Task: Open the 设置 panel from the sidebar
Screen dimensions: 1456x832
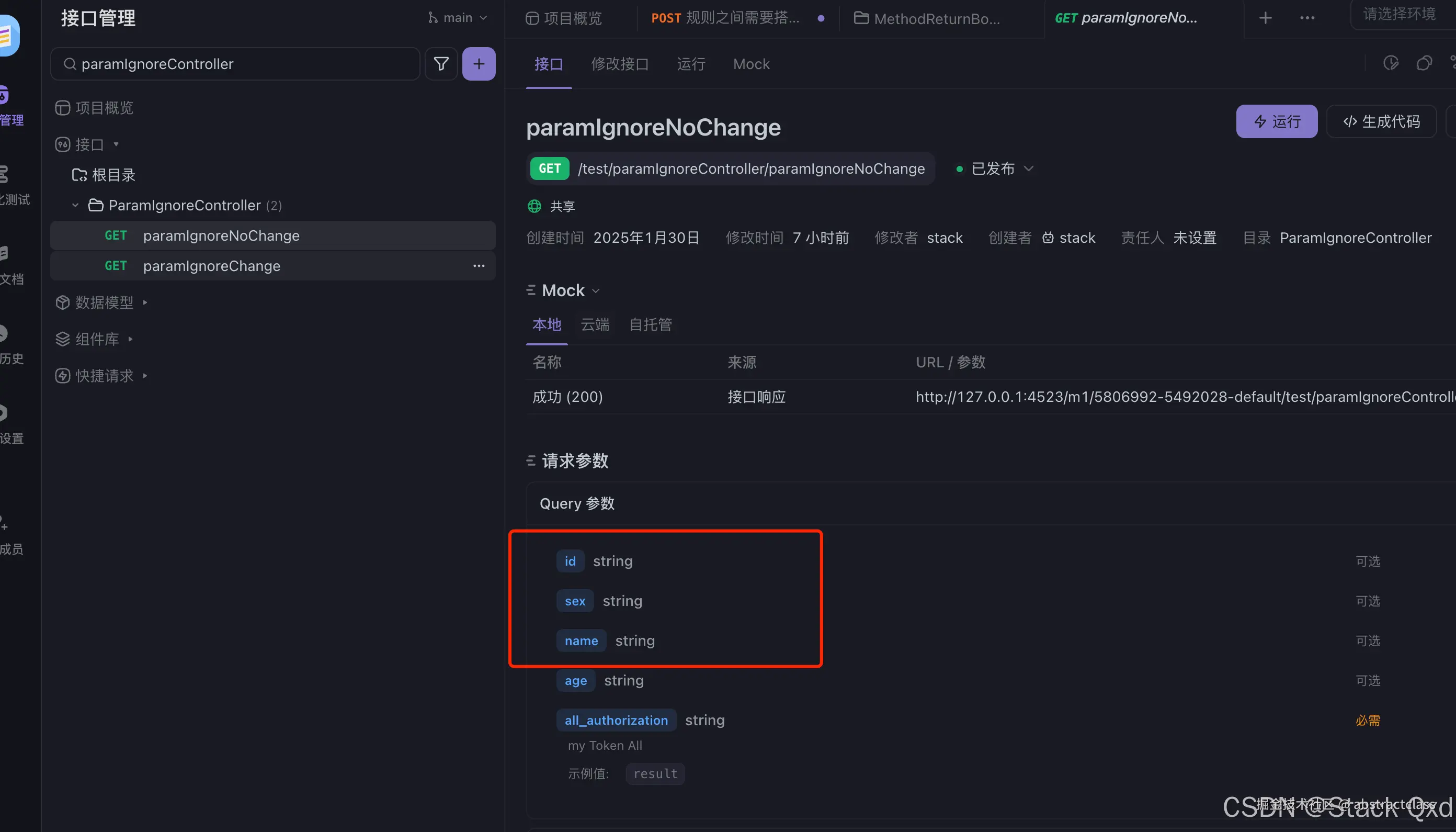Action: pos(10,423)
